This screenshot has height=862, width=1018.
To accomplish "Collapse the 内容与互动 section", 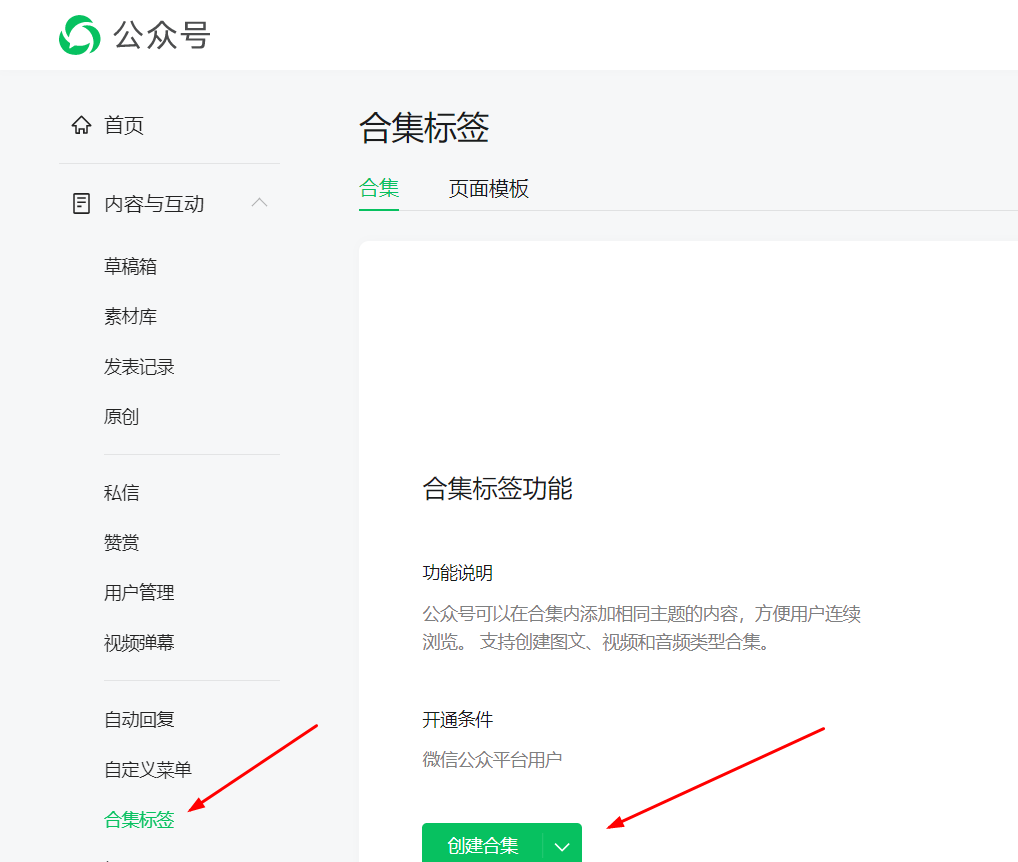I will tap(259, 202).
